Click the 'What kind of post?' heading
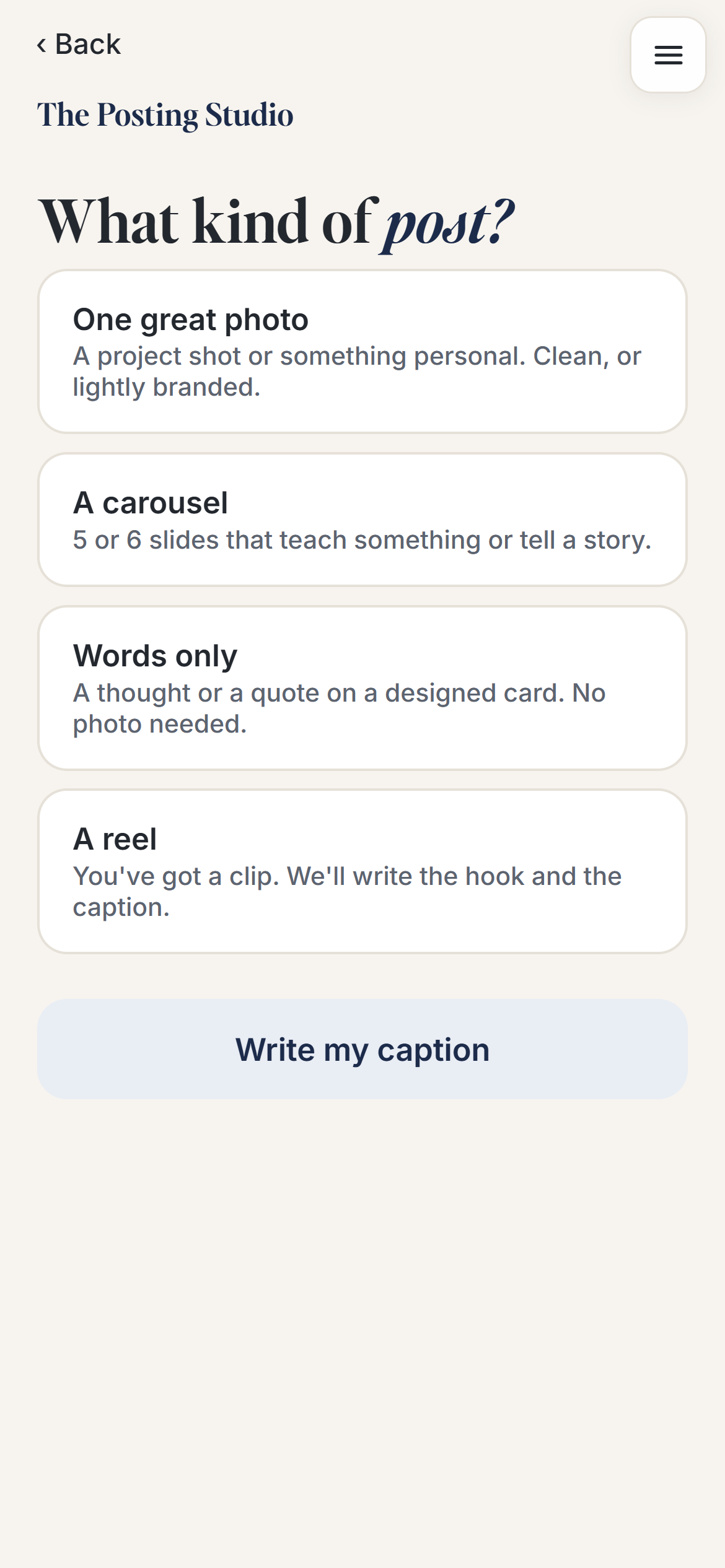Viewport: 725px width, 1568px height. 276,223
